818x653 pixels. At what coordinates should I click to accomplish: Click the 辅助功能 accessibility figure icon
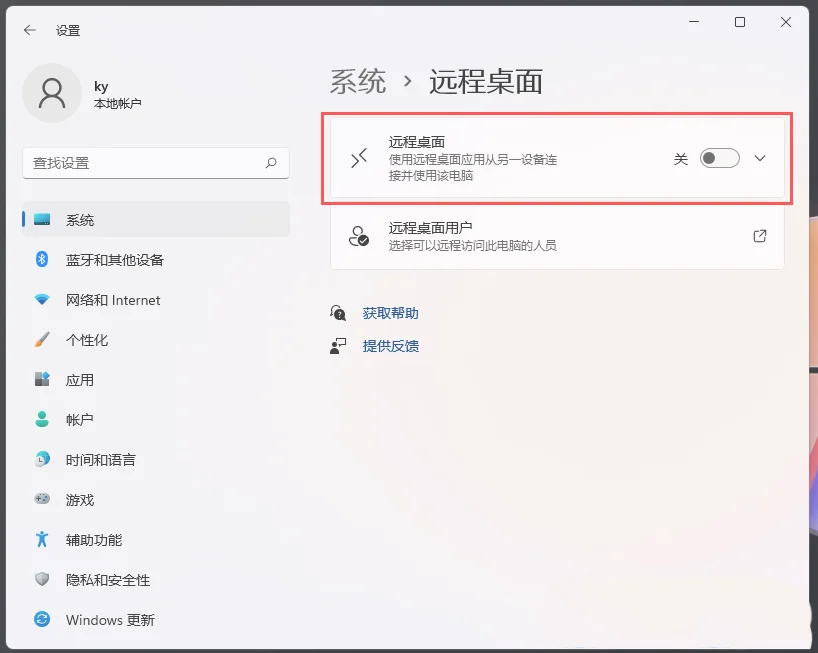[42, 539]
